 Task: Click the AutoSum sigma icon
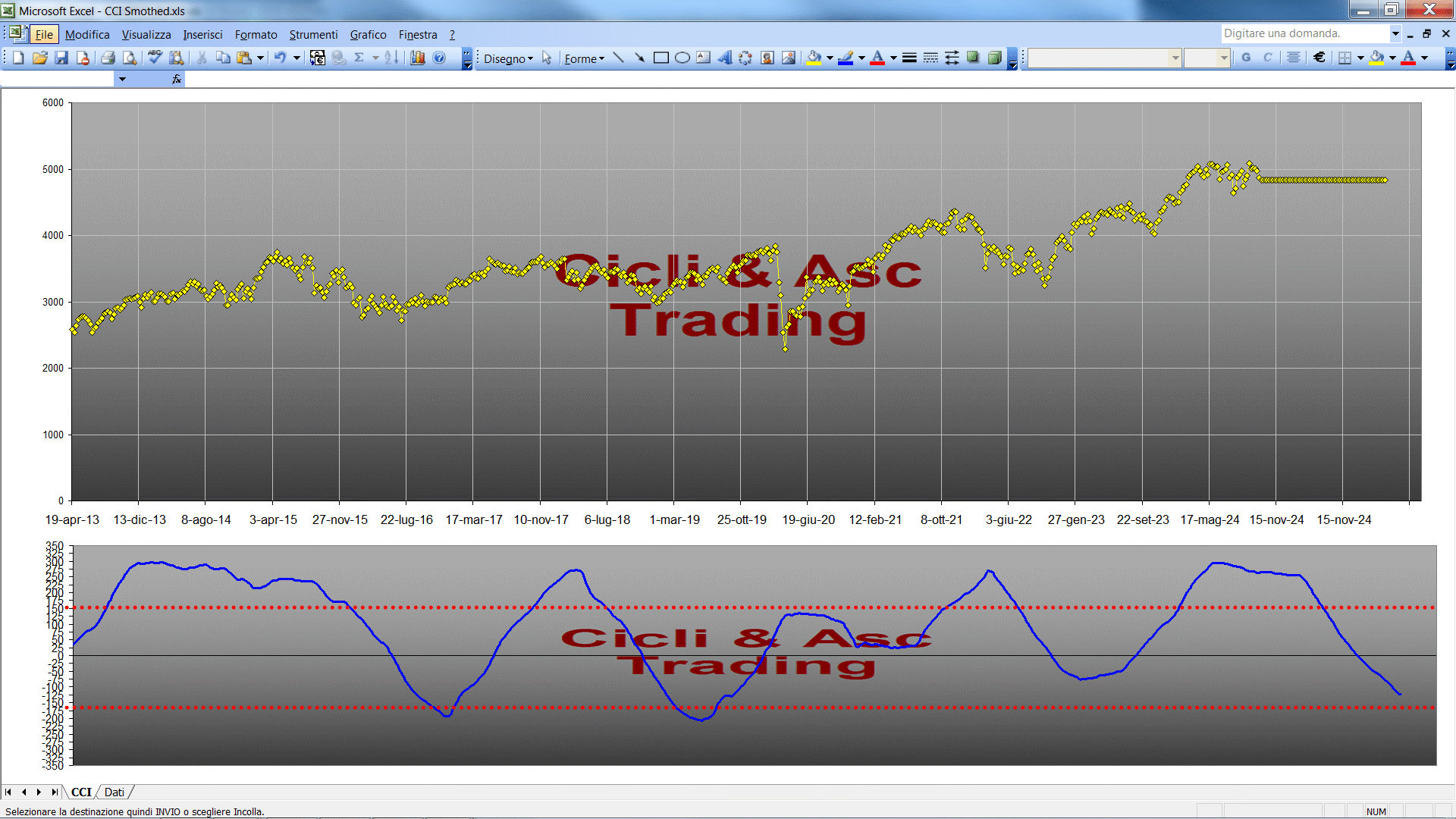click(359, 58)
